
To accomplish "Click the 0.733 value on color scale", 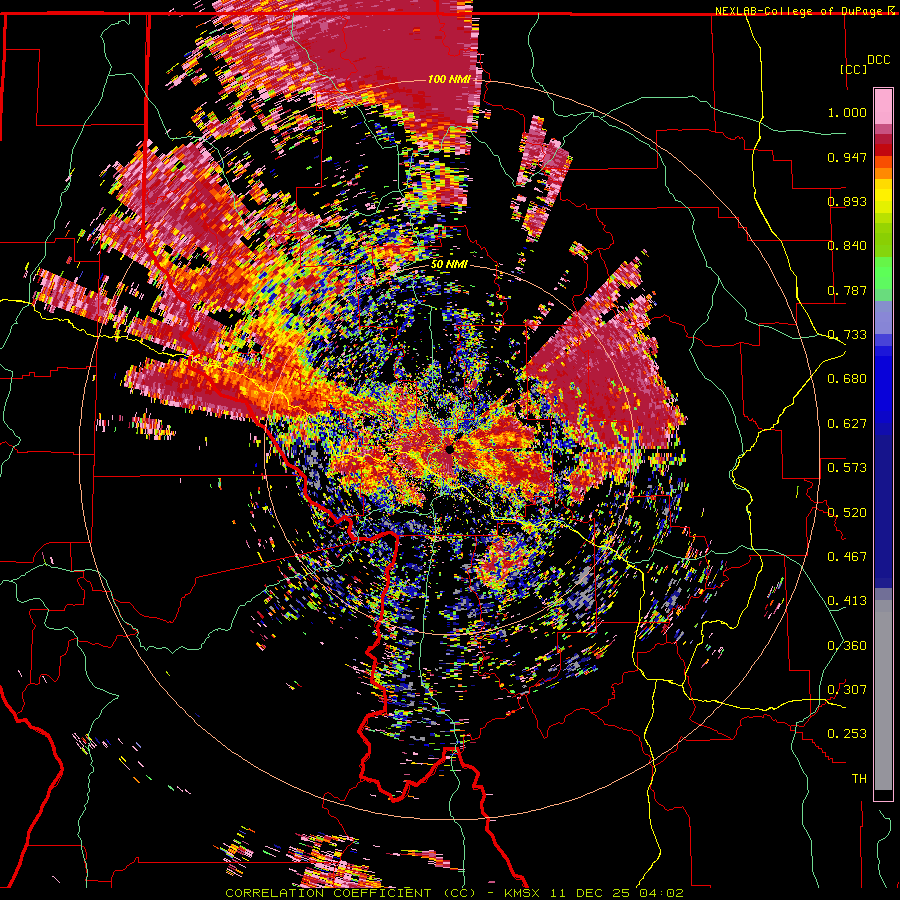I will coord(847,334).
